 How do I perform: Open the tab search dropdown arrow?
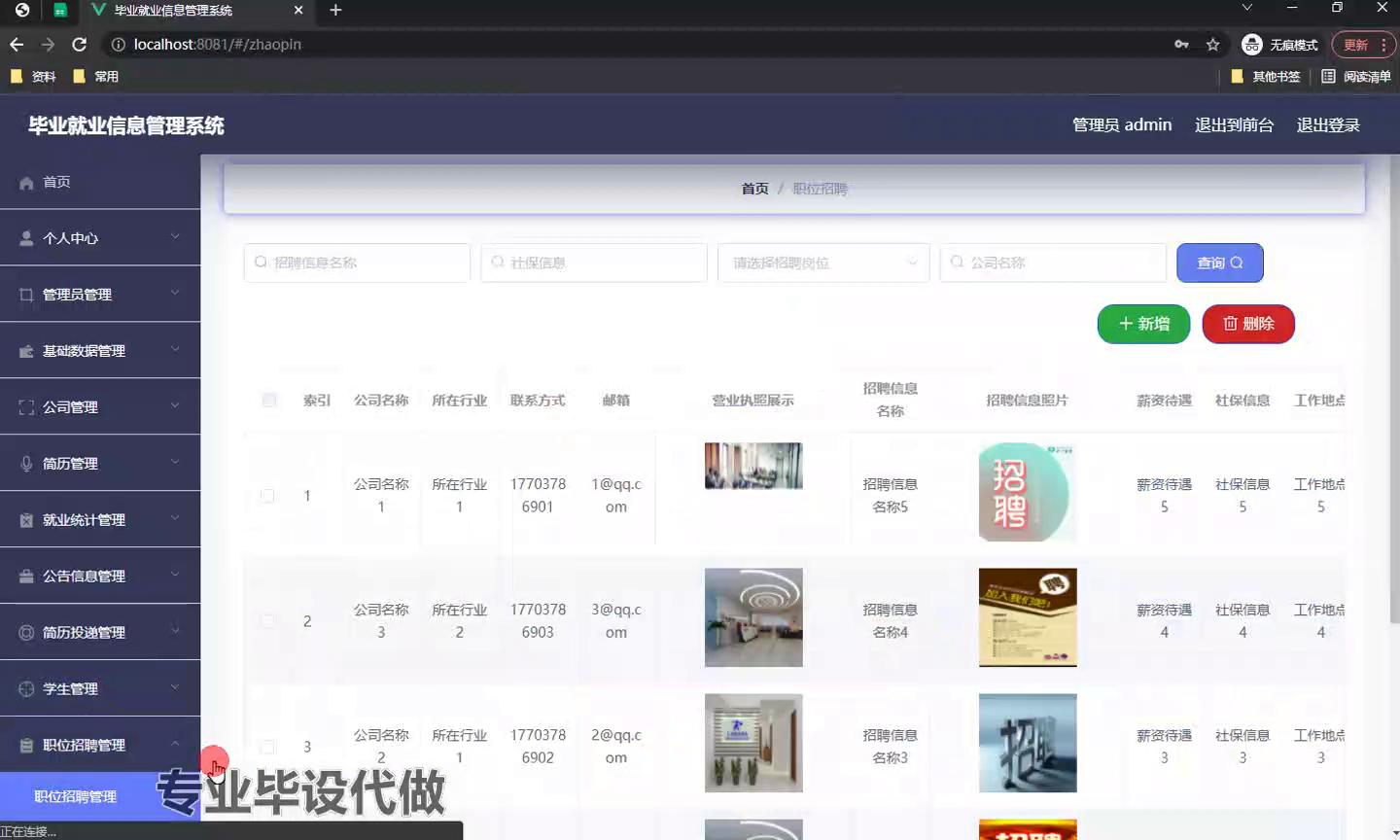(1246, 8)
